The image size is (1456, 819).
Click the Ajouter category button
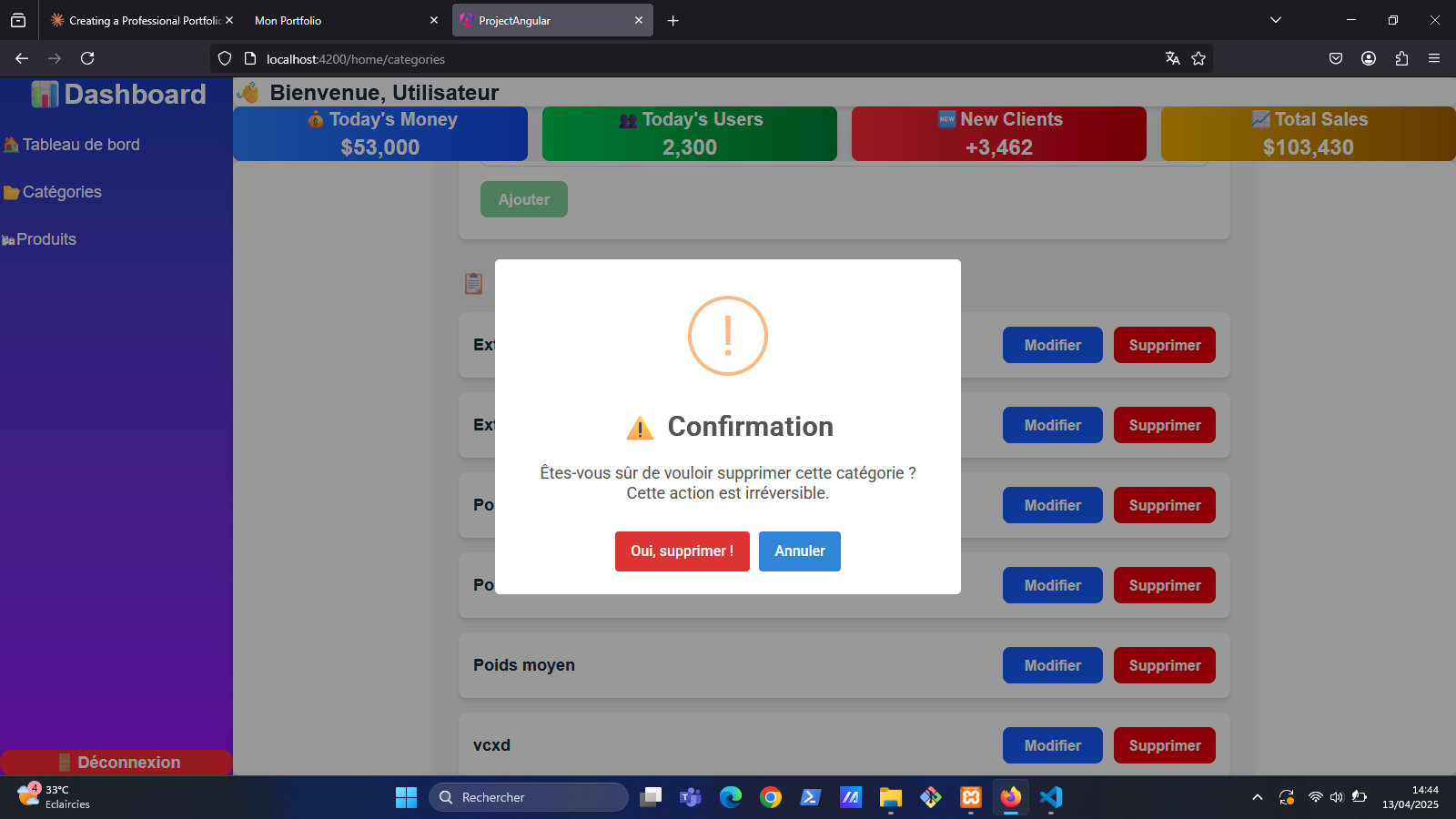(524, 199)
